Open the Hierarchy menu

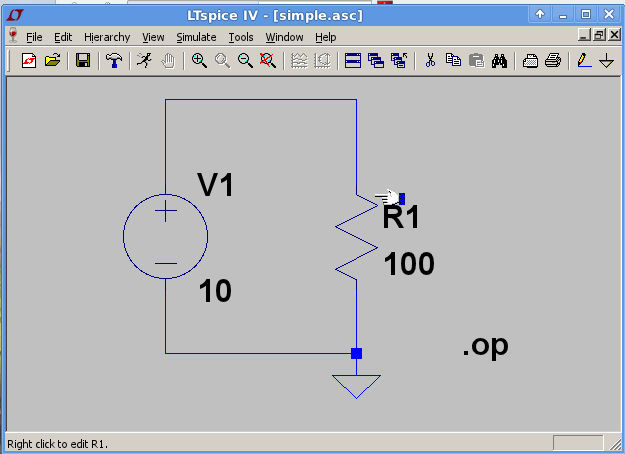point(107,37)
